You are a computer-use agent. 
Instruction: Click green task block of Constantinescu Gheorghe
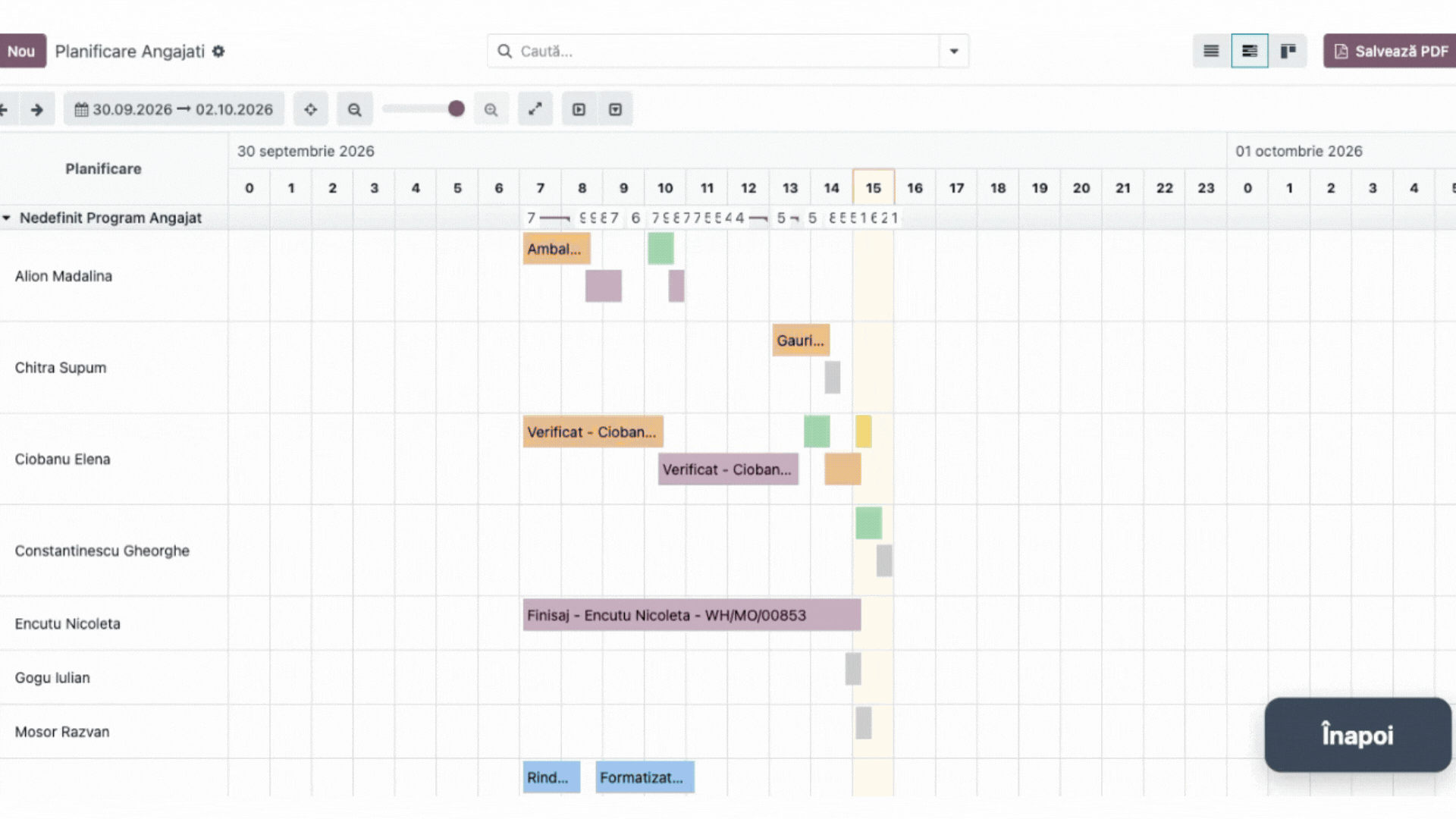tap(868, 523)
